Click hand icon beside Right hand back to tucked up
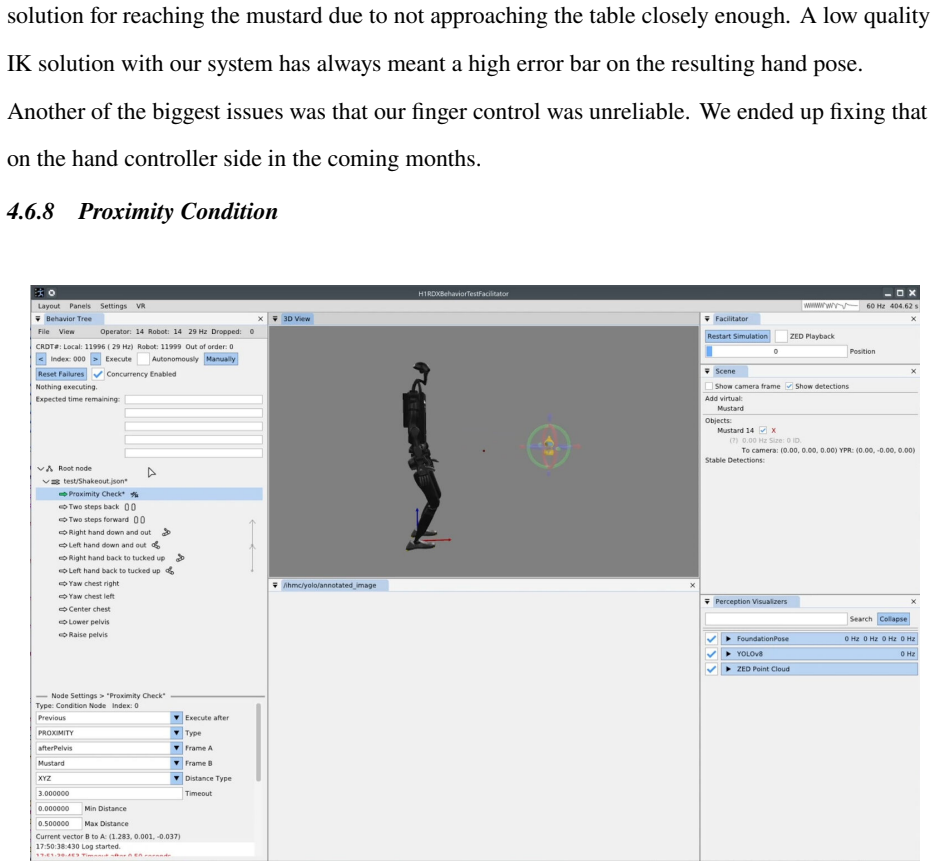This screenshot has width=936, height=867. click(x=180, y=558)
